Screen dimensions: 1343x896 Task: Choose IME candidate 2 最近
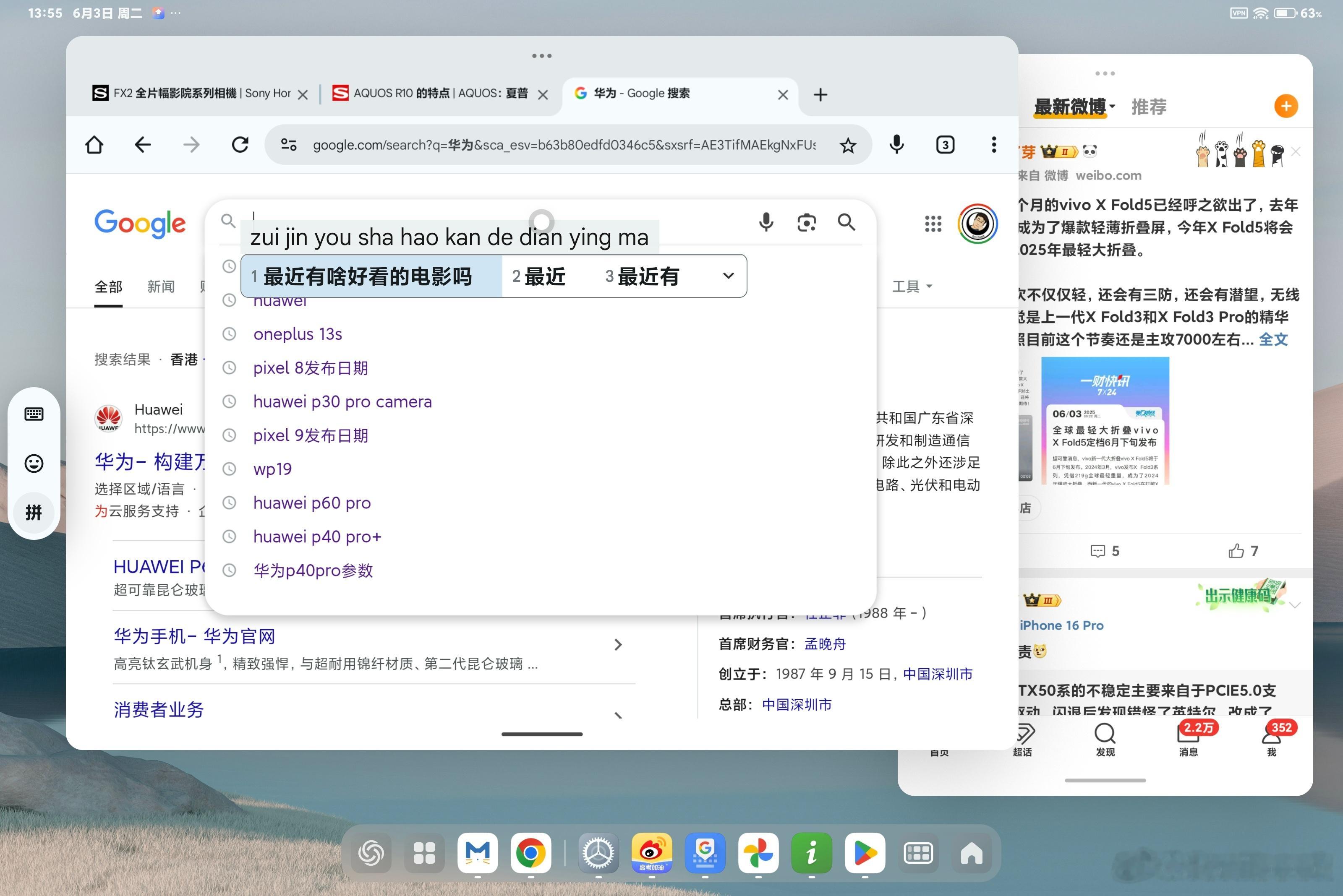click(x=538, y=276)
